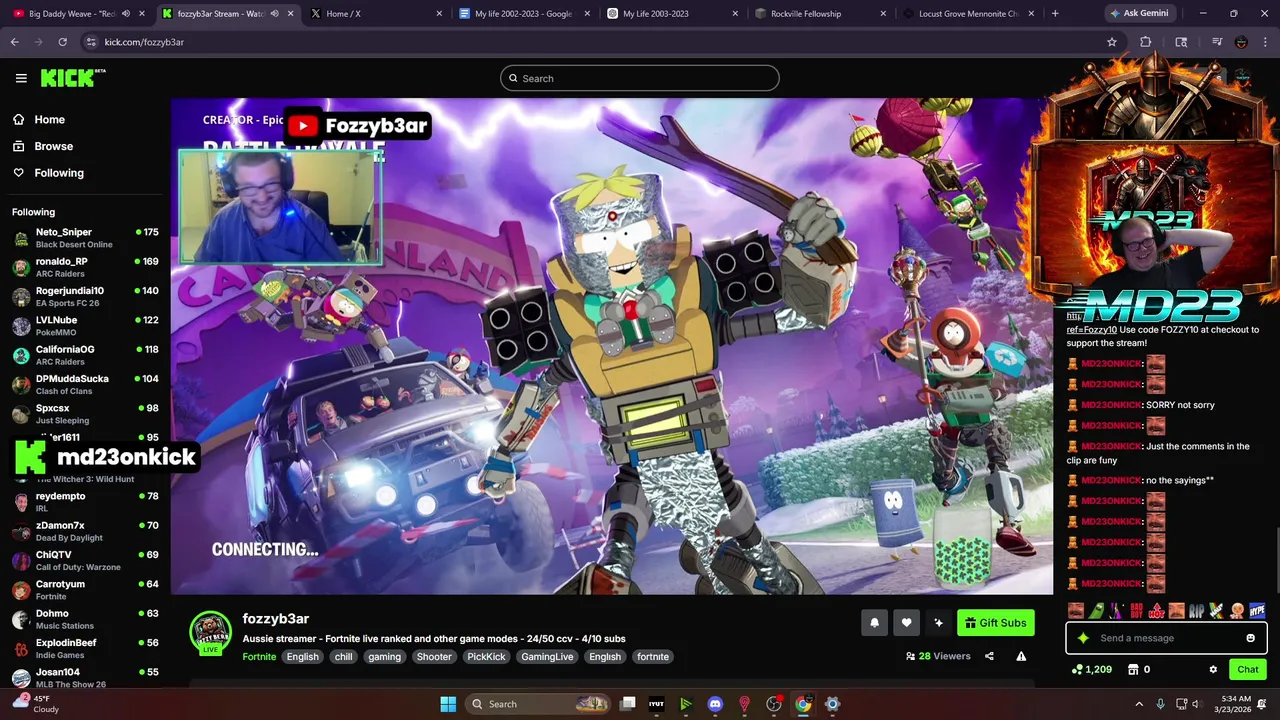Image resolution: width=1280 pixels, height=720 pixels.
Task: Open a new browser tab
Action: (1055, 13)
